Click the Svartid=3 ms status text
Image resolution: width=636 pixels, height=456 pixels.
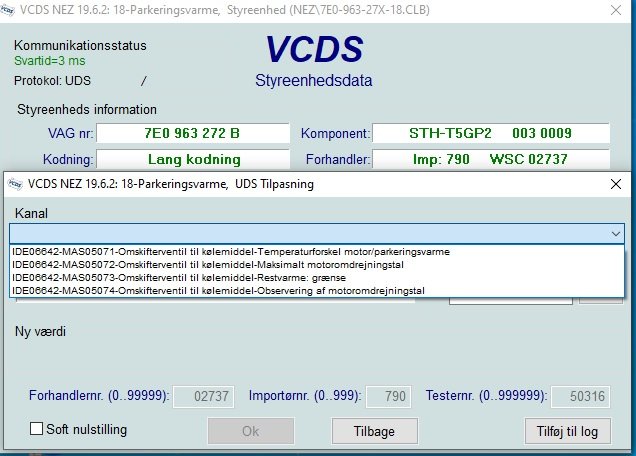(49, 61)
